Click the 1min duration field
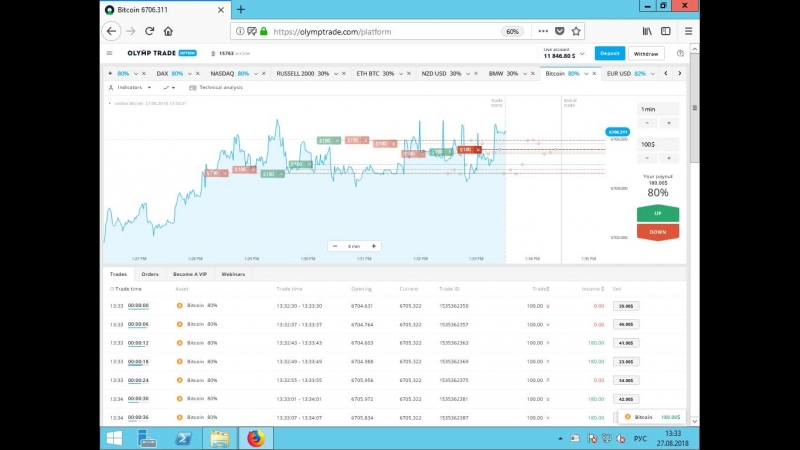The height and width of the screenshot is (450, 800). click(658, 109)
